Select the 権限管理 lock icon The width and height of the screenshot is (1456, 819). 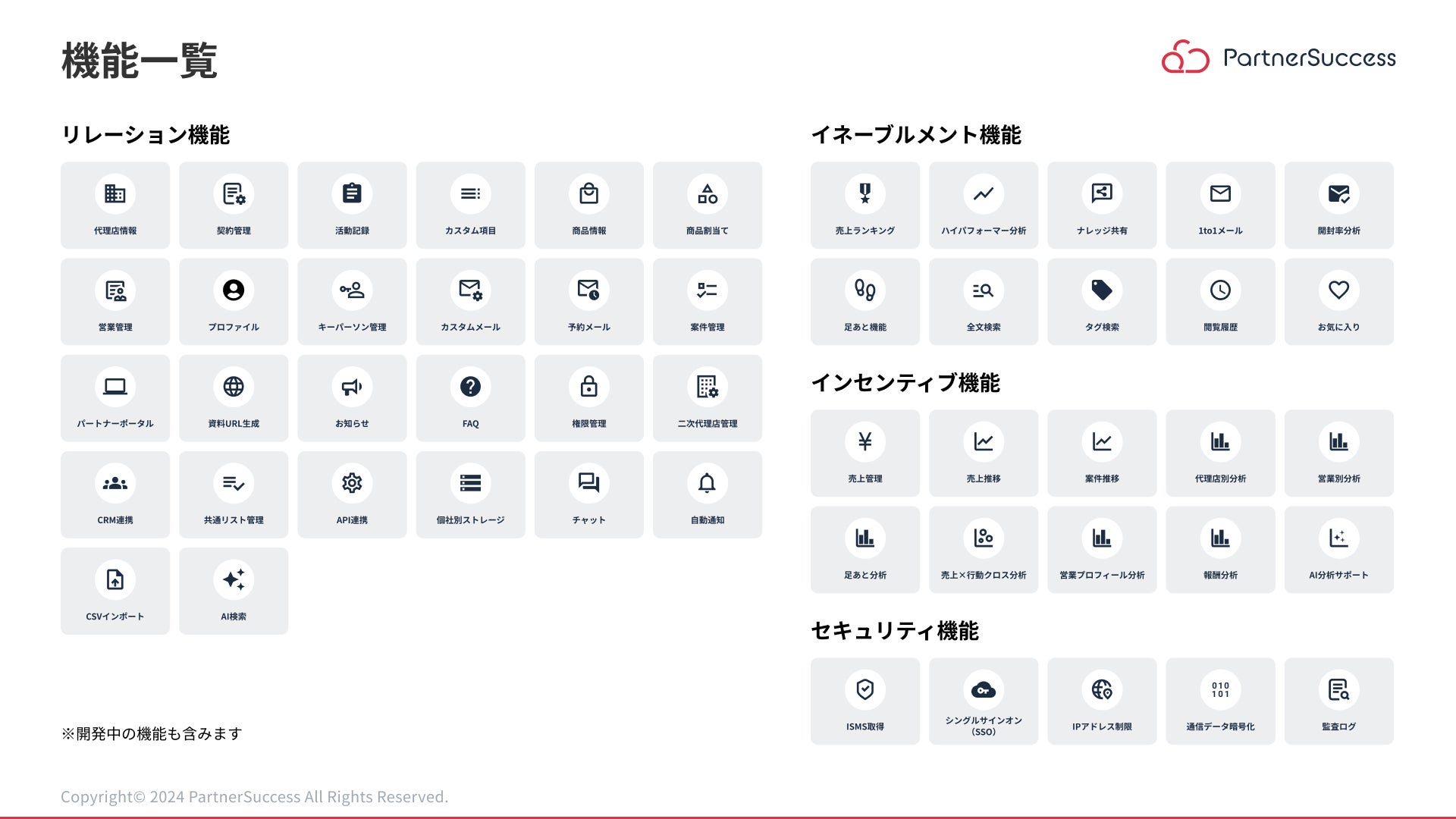(588, 387)
